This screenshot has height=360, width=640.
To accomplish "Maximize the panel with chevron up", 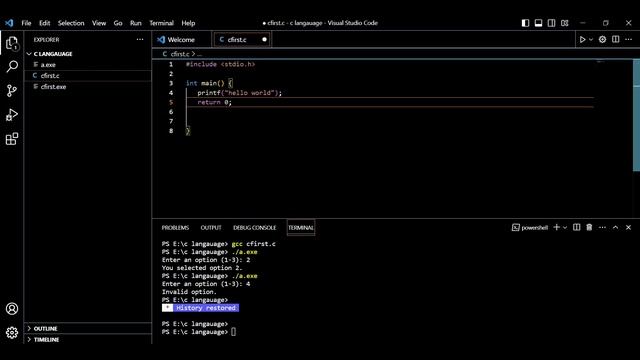I will [616, 227].
